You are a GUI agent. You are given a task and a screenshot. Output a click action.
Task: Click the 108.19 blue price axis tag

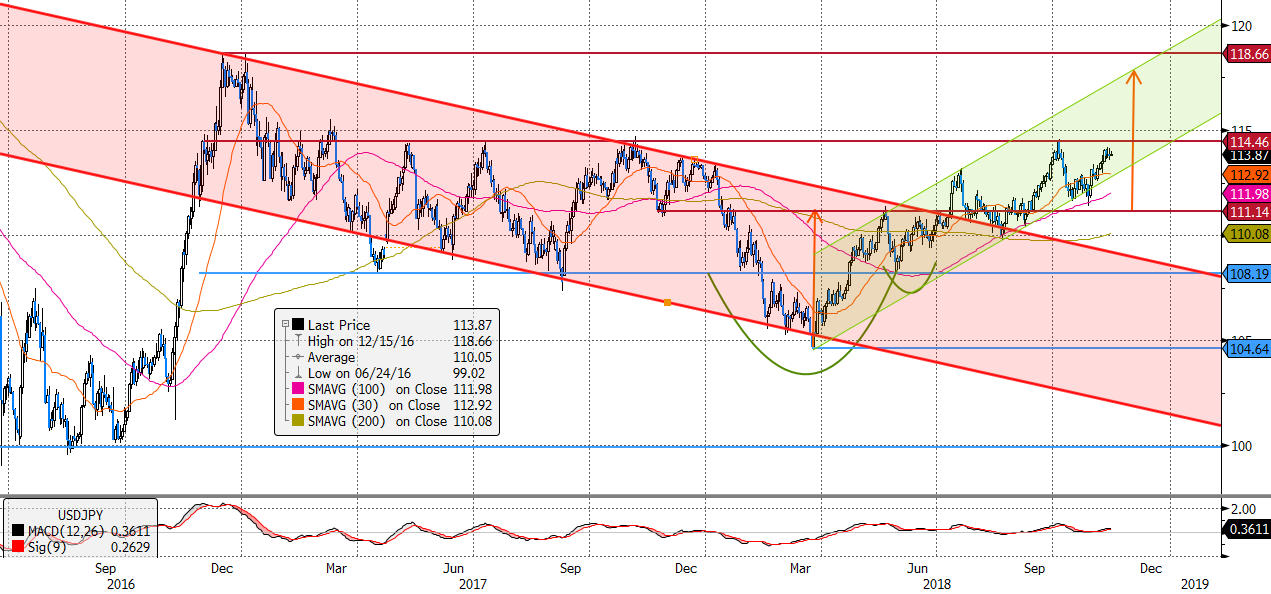coord(1247,272)
